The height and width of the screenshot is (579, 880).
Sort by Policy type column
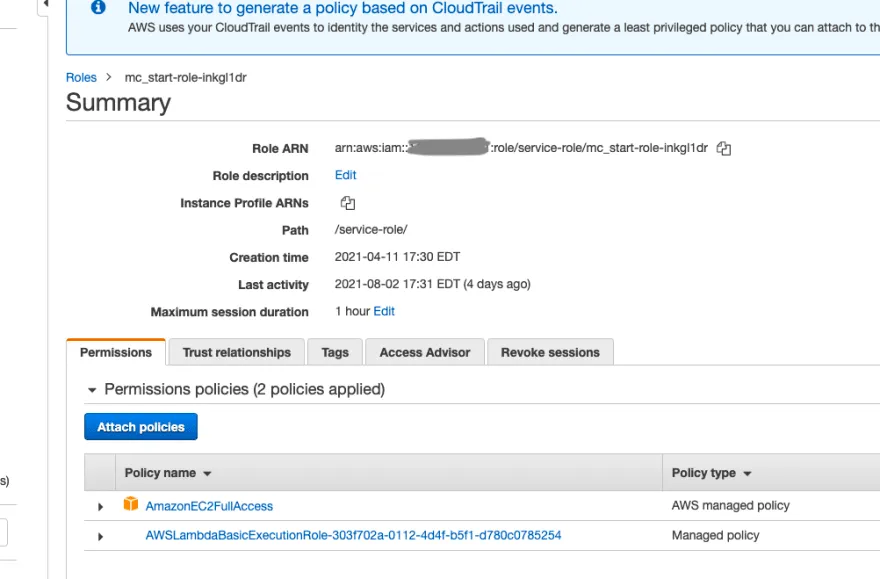(x=711, y=473)
